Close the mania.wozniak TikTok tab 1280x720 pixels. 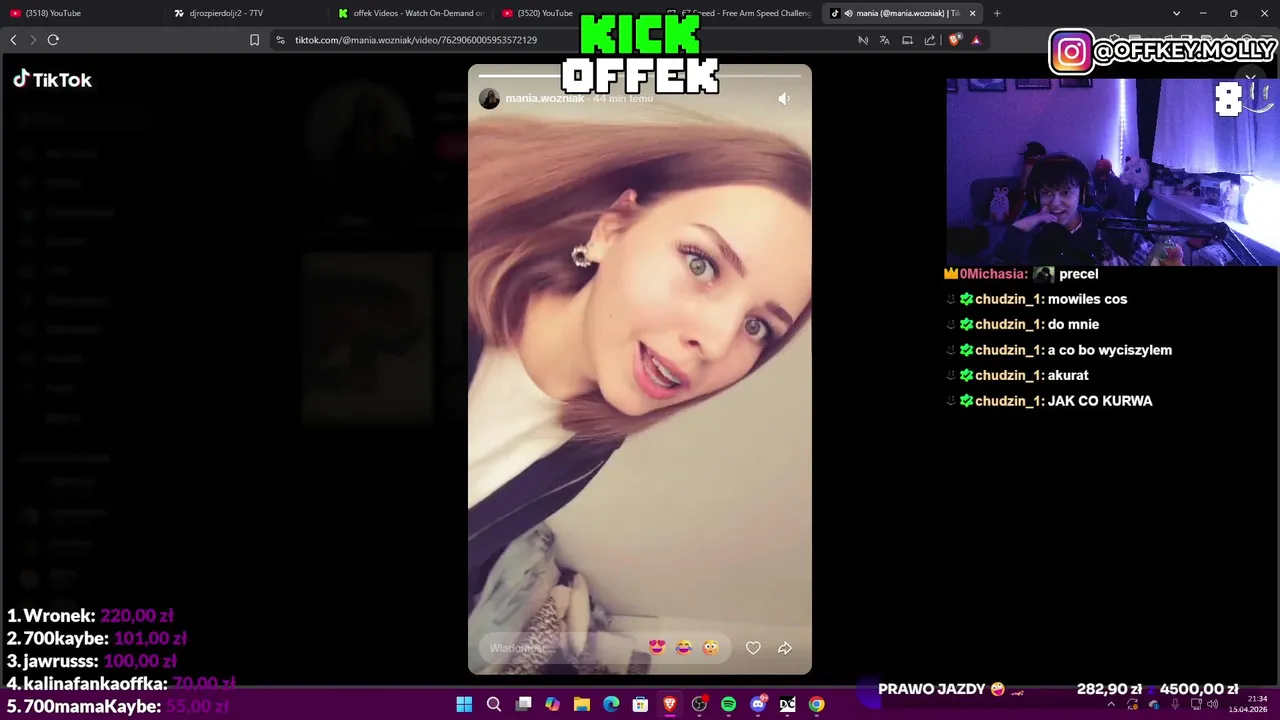point(972,13)
